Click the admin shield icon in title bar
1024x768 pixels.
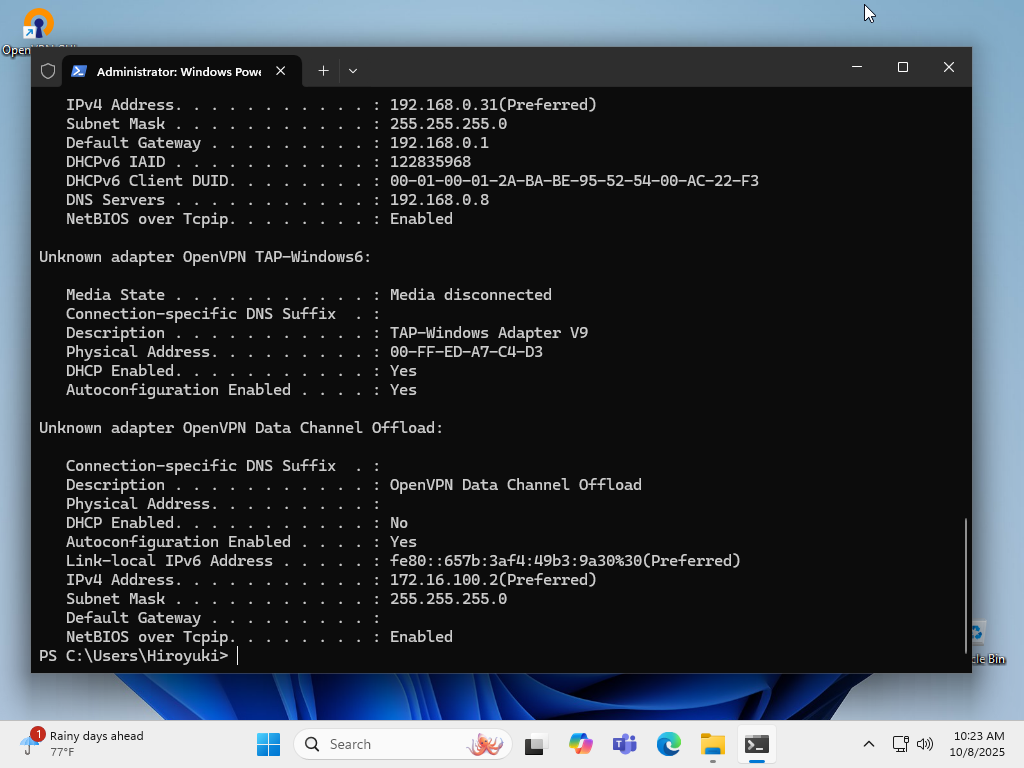48,71
